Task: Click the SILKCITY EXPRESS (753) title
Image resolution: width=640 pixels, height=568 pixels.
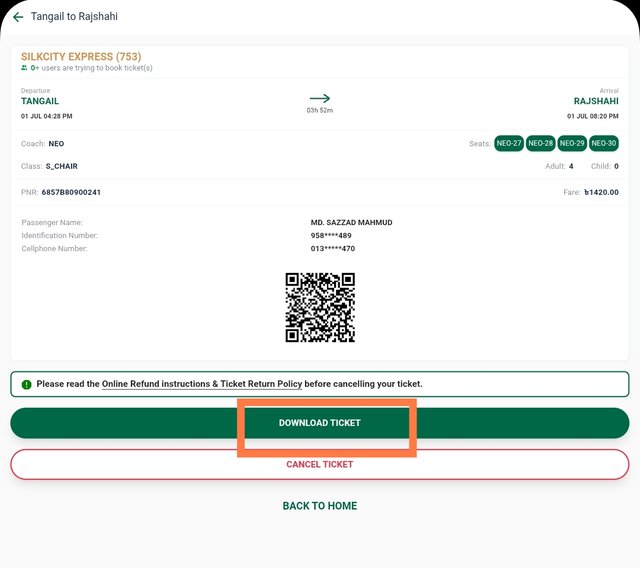Action: coord(81,56)
